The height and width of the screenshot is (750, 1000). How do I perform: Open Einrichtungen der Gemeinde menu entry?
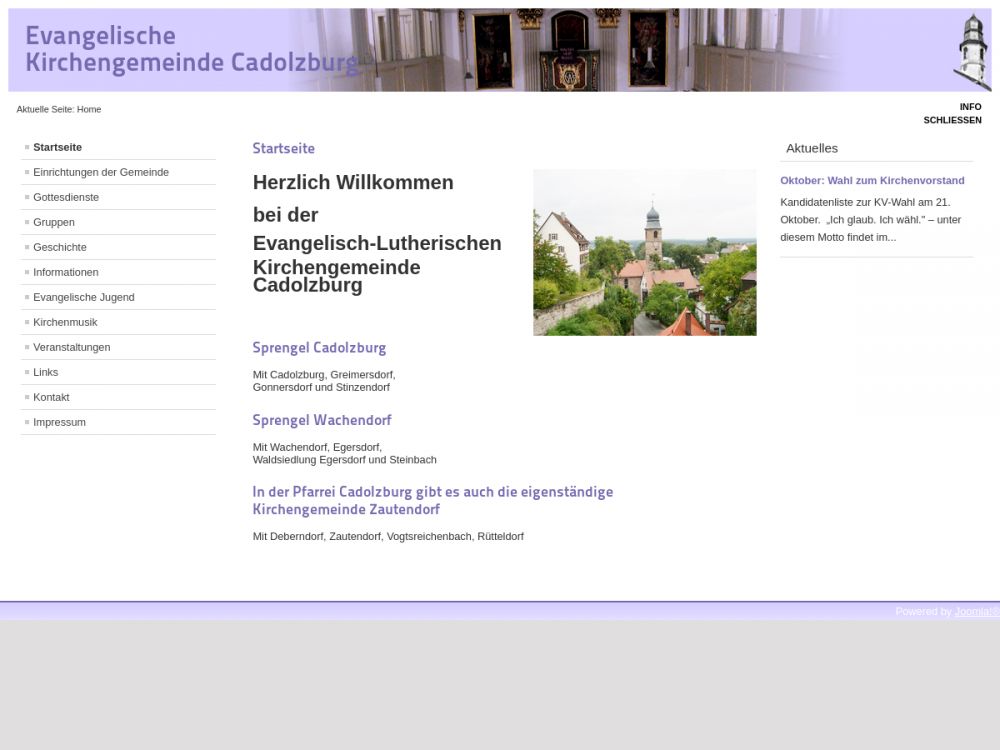point(100,172)
